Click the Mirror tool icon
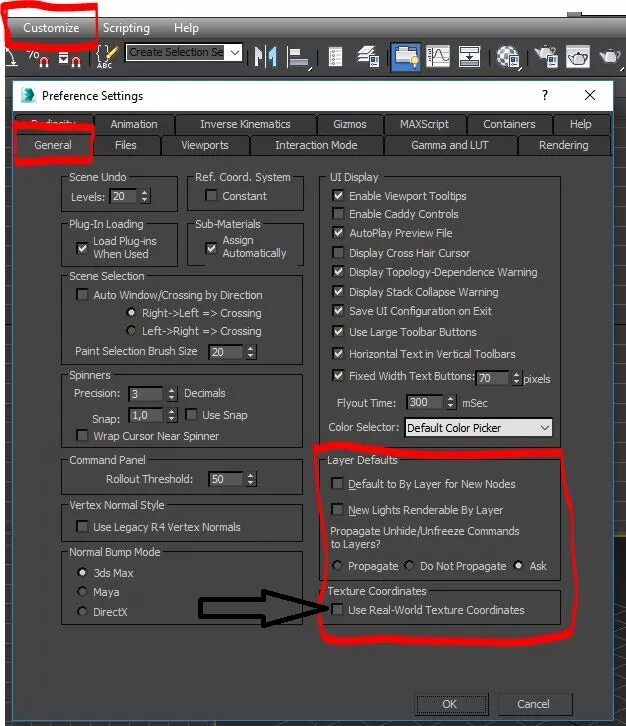Viewport: 626px width, 726px height. 265,57
